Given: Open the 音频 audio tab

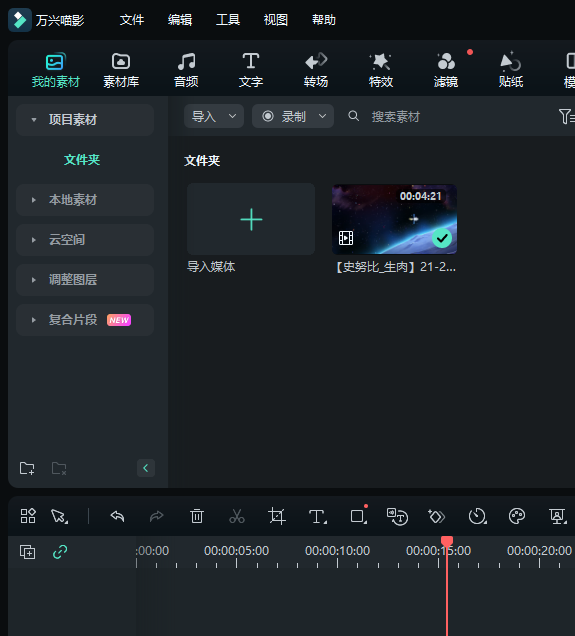Looking at the screenshot, I should tap(186, 70).
